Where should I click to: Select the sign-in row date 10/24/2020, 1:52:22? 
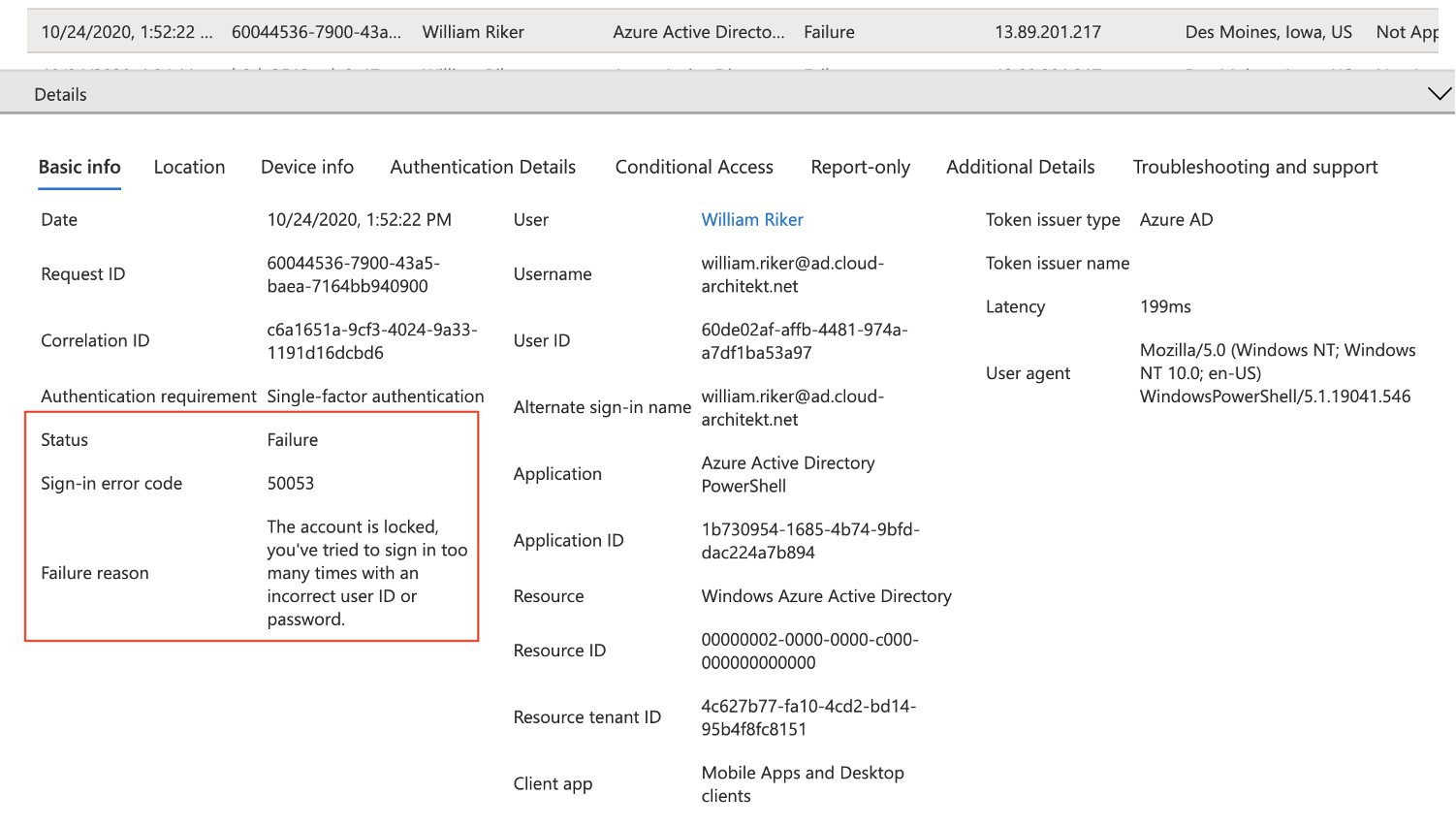(x=127, y=32)
